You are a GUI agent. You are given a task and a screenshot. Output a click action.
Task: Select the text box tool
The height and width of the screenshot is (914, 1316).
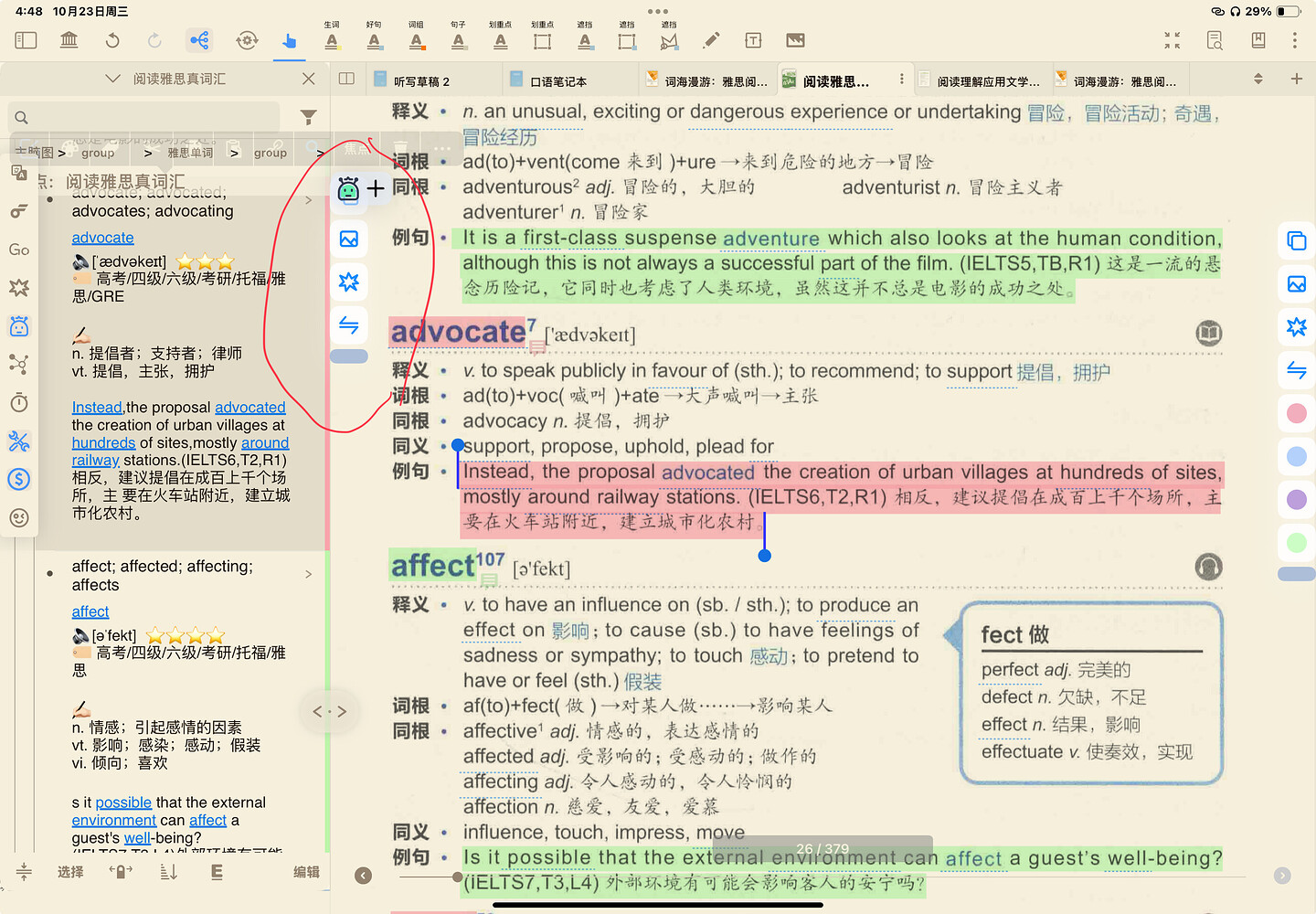pos(753,40)
